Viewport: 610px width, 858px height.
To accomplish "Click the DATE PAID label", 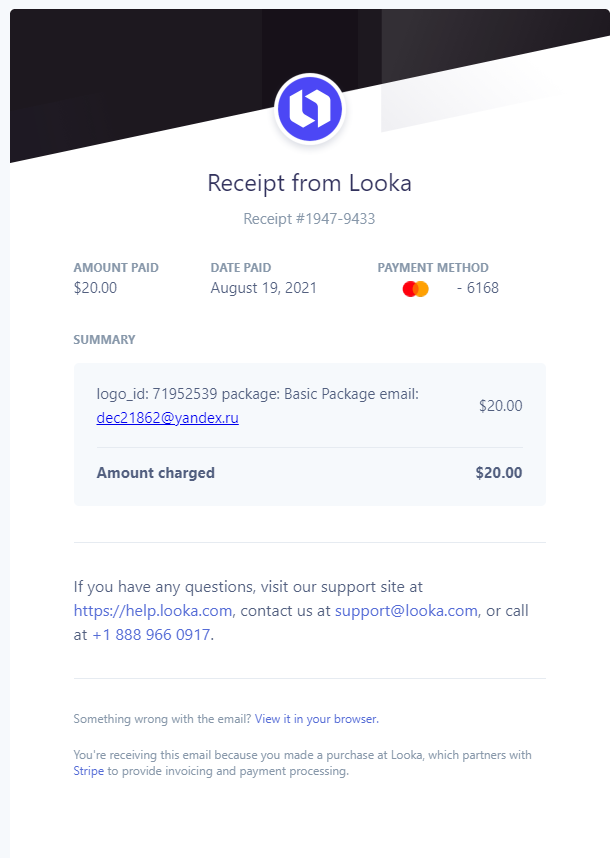I will click(x=240, y=268).
